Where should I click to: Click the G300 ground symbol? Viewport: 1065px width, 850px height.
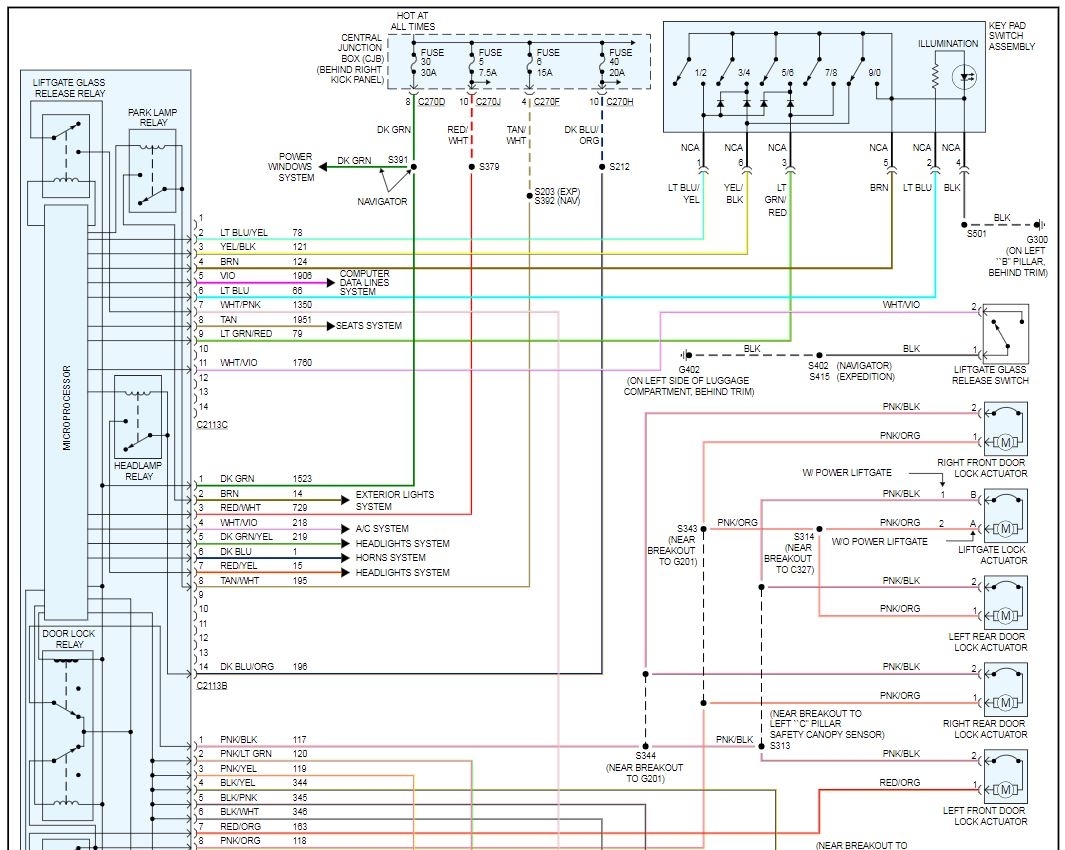pyautogui.click(x=1038, y=224)
